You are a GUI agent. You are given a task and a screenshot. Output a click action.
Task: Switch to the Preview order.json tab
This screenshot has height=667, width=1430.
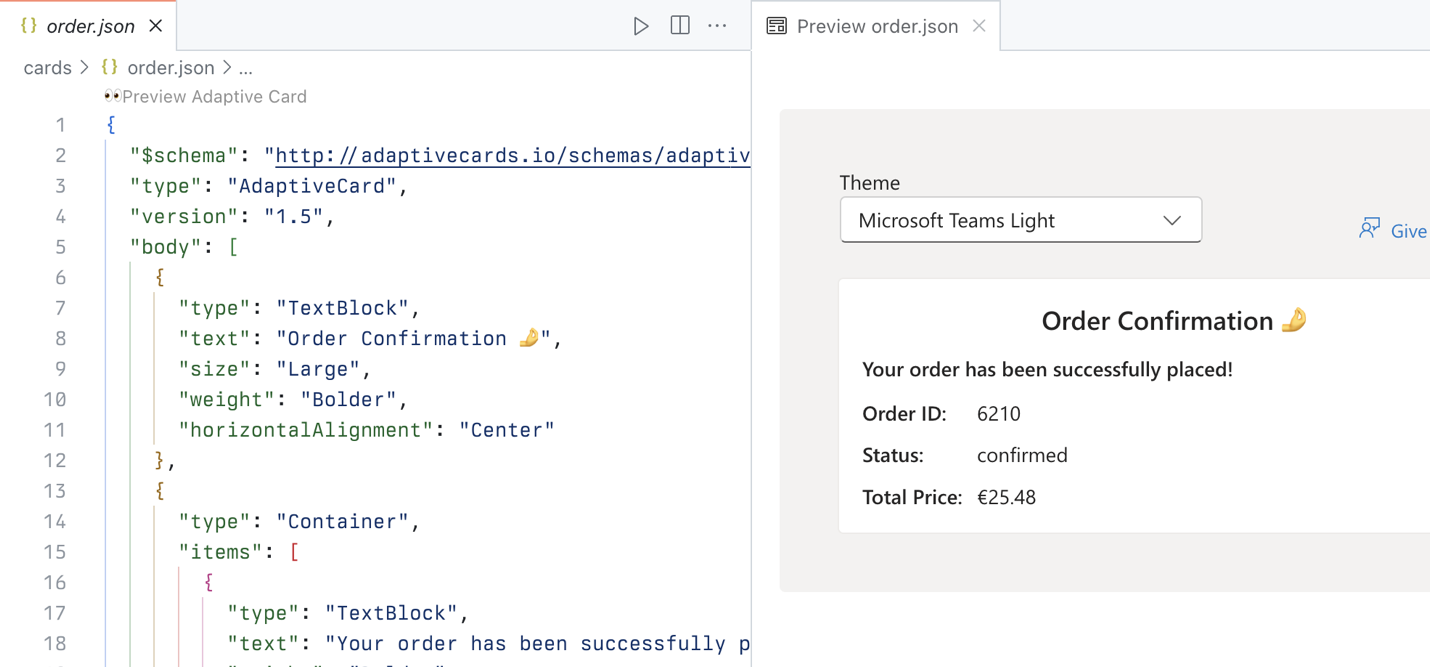tap(876, 26)
